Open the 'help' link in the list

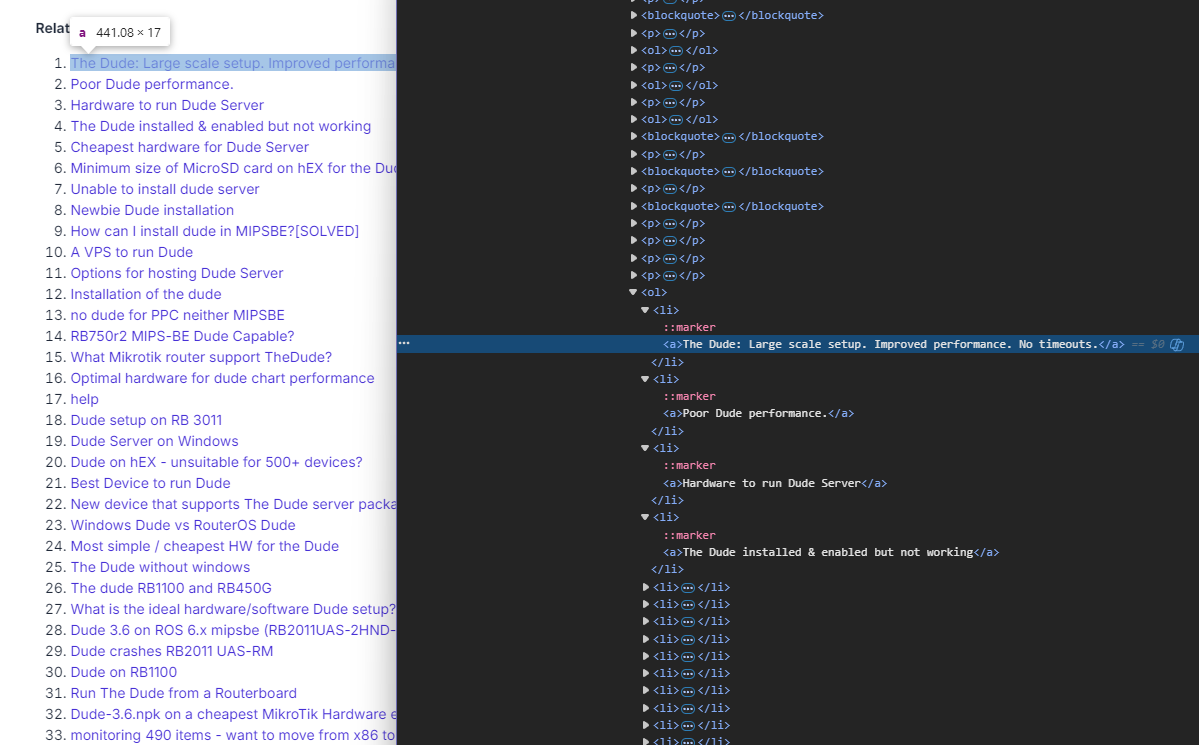coord(84,399)
